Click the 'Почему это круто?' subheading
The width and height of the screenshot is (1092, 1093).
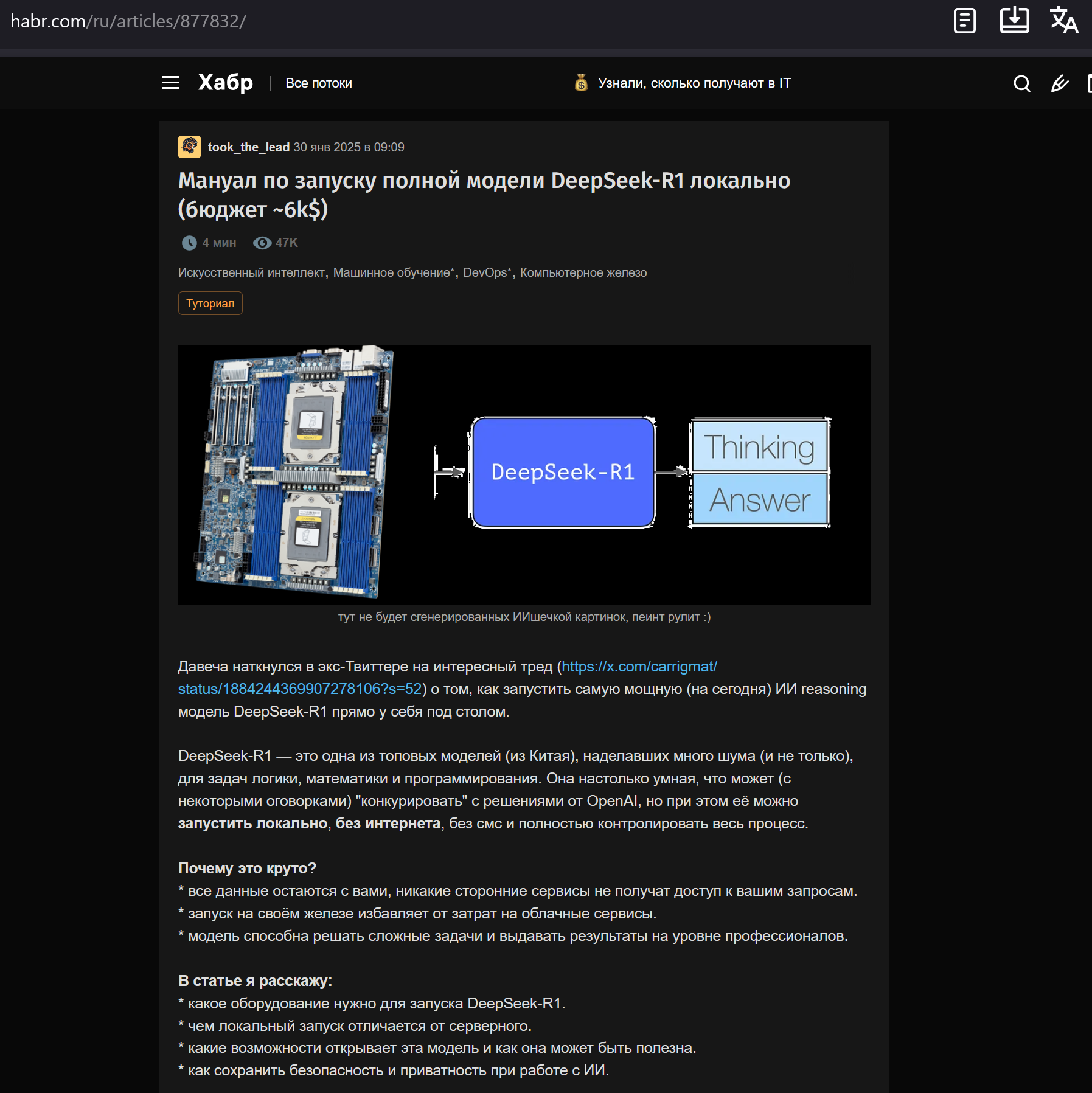[247, 868]
